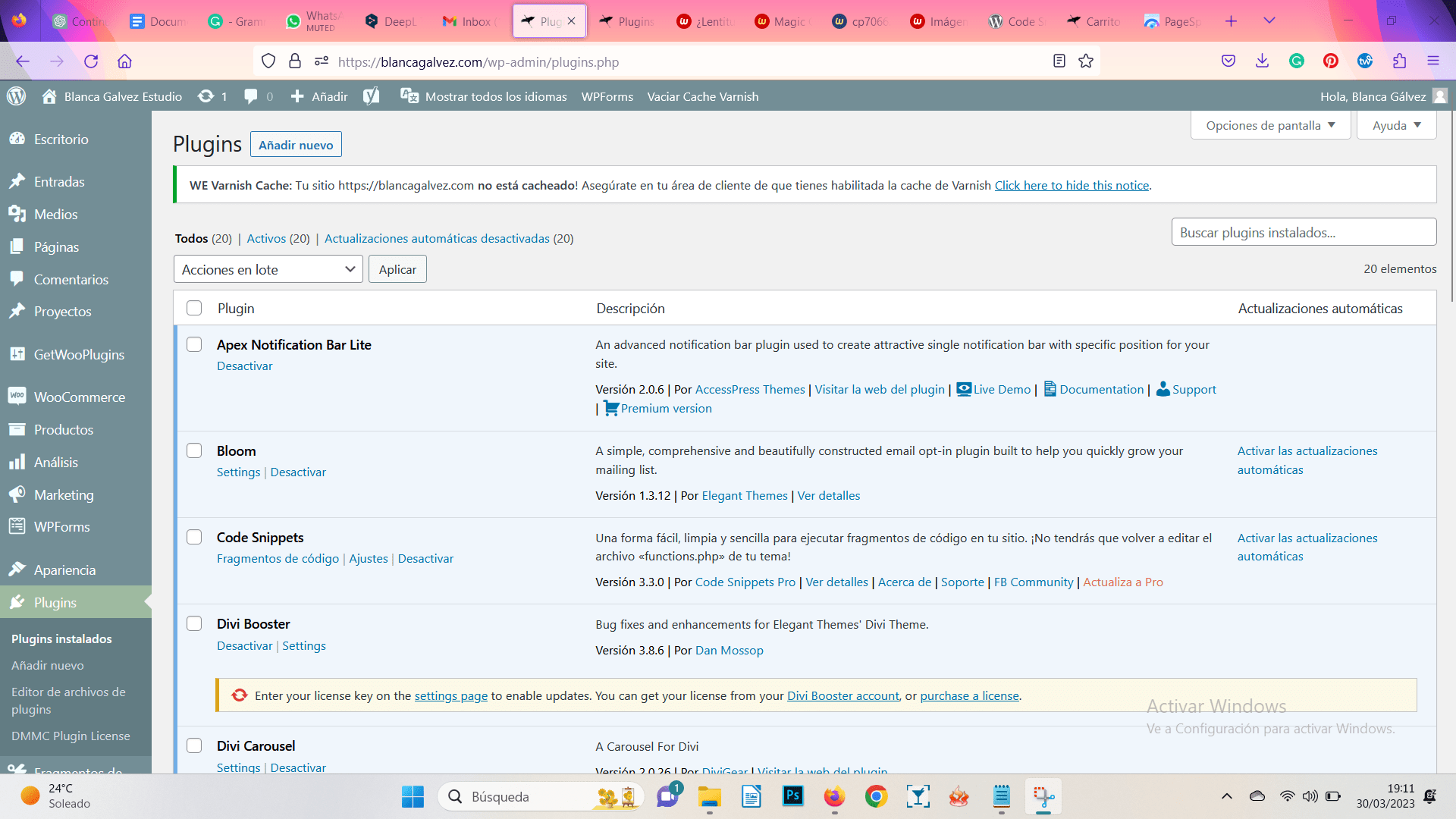Click the user avatar next to Hola, Blanca Gálvez
Image resolution: width=1456 pixels, height=819 pixels.
(1440, 96)
